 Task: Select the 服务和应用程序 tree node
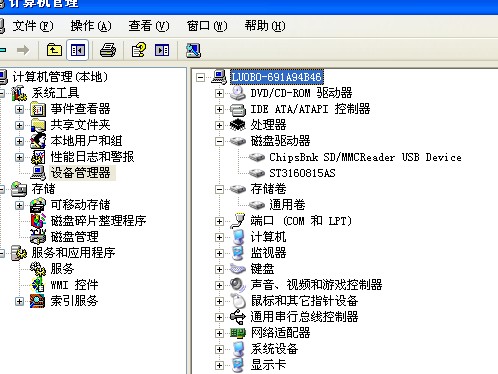pyautogui.click(x=74, y=253)
